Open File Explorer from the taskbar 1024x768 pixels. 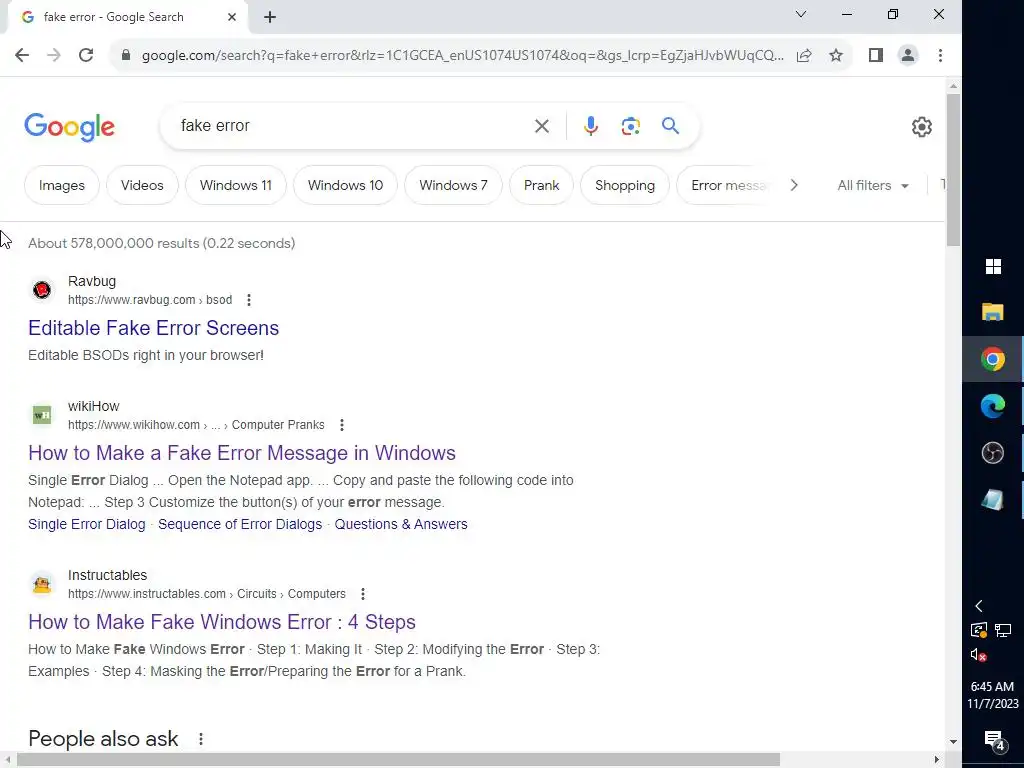[993, 312]
